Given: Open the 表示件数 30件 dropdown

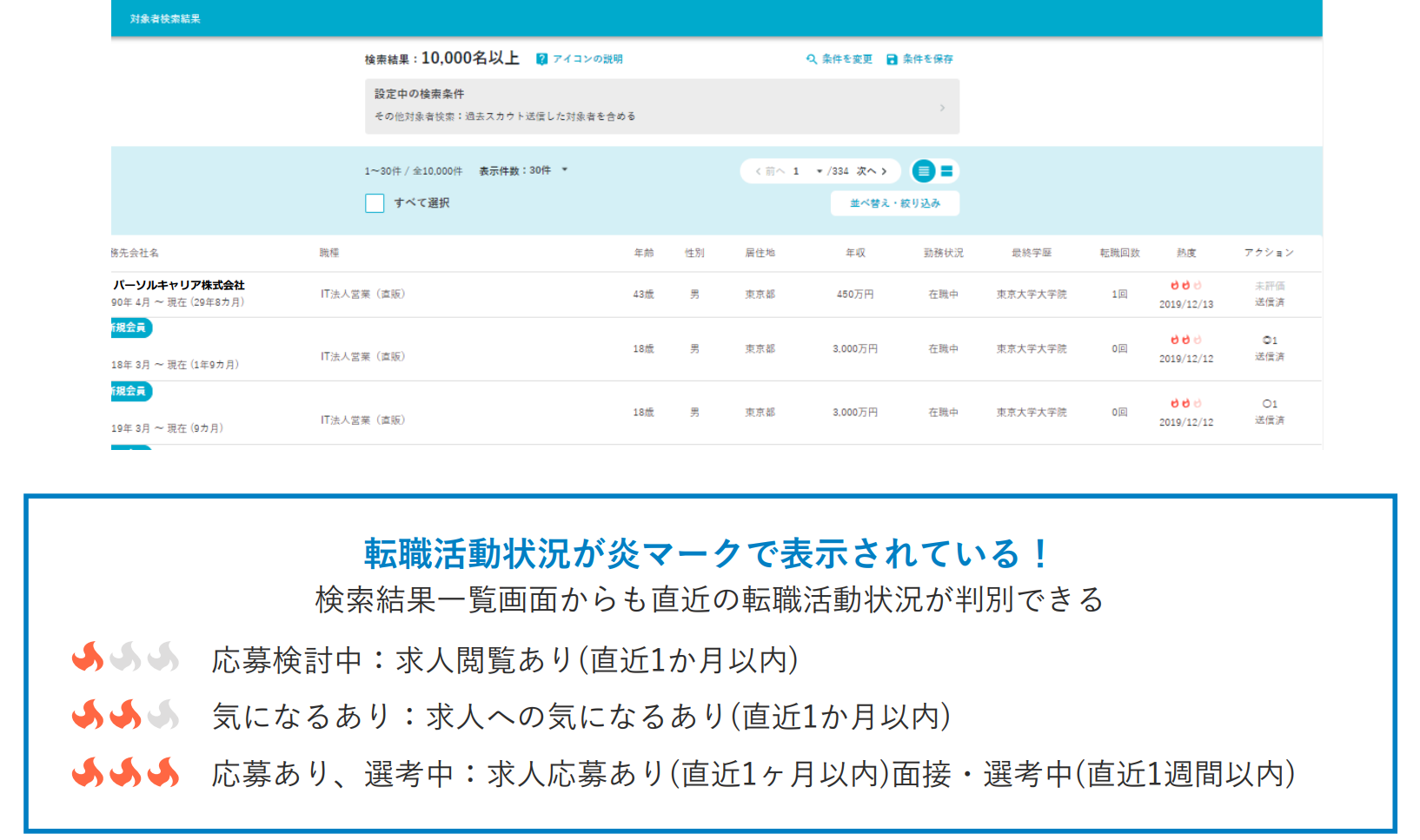Looking at the screenshot, I should tap(565, 170).
